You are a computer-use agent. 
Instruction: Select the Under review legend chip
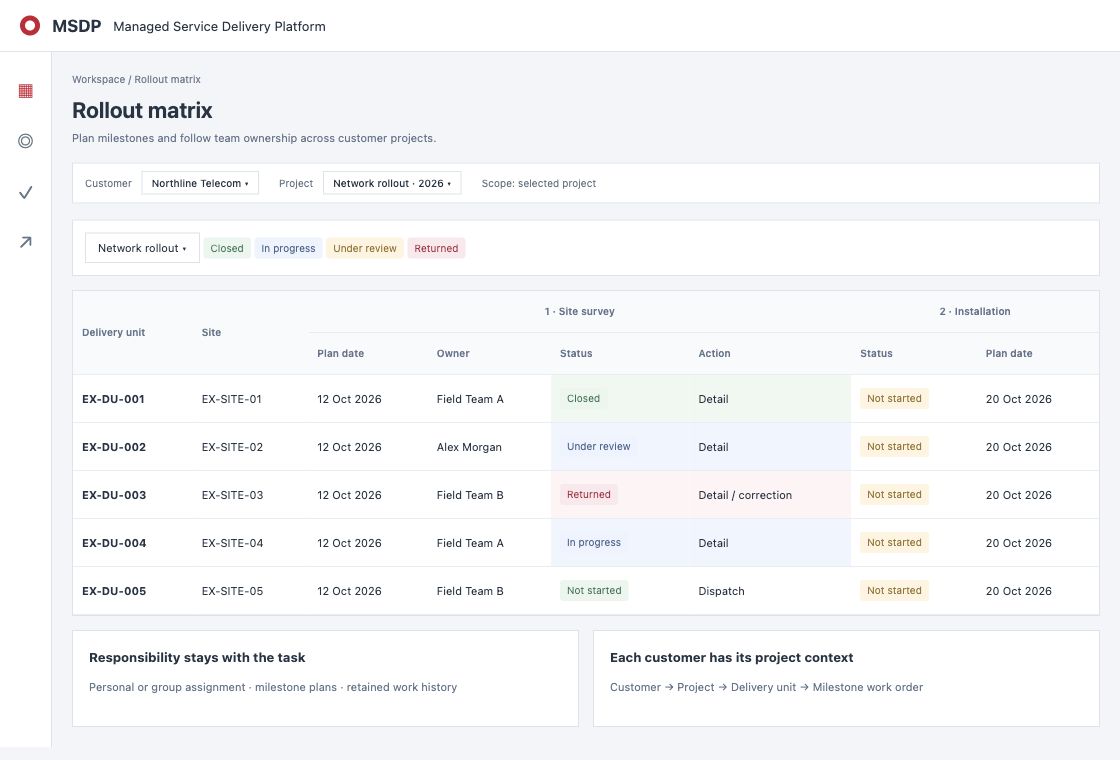coord(365,248)
